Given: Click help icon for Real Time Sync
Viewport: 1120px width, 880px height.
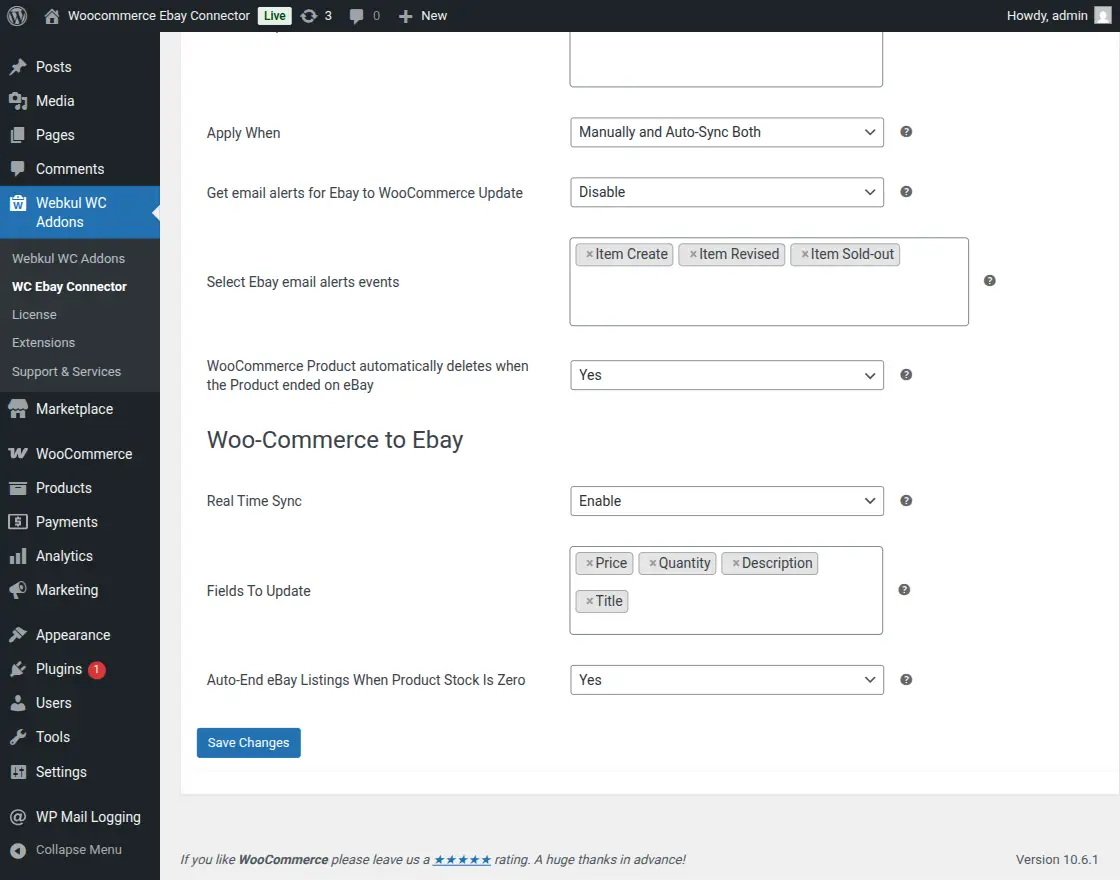Looking at the screenshot, I should [x=906, y=501].
